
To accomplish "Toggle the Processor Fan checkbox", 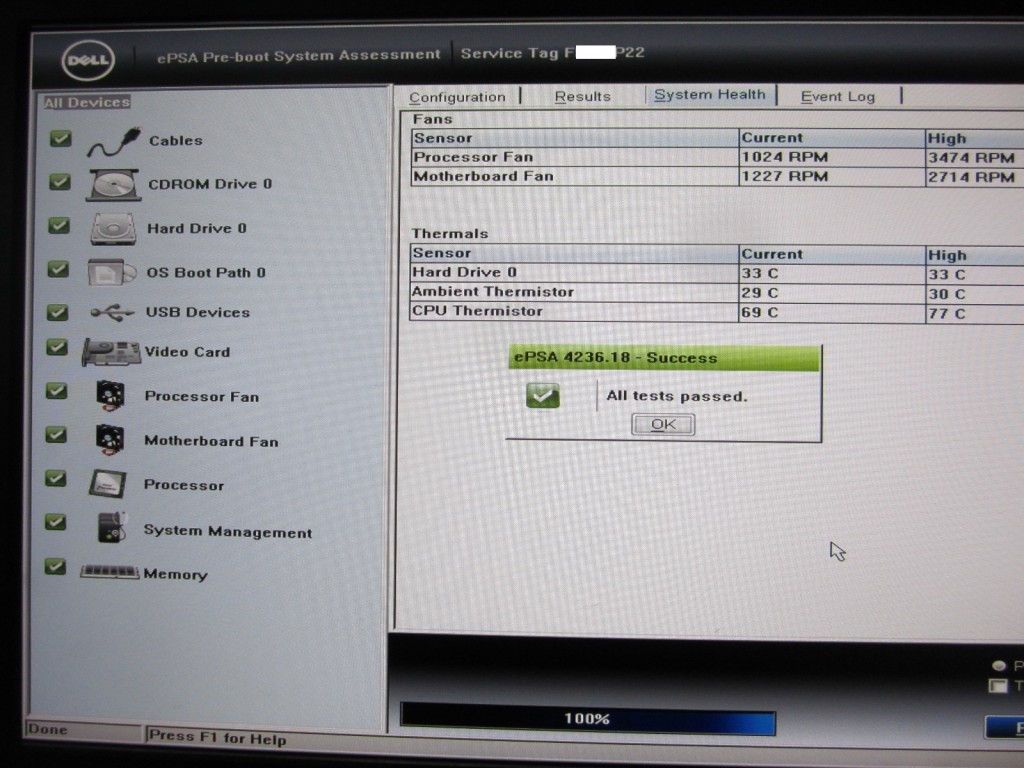I will click(x=56, y=391).
